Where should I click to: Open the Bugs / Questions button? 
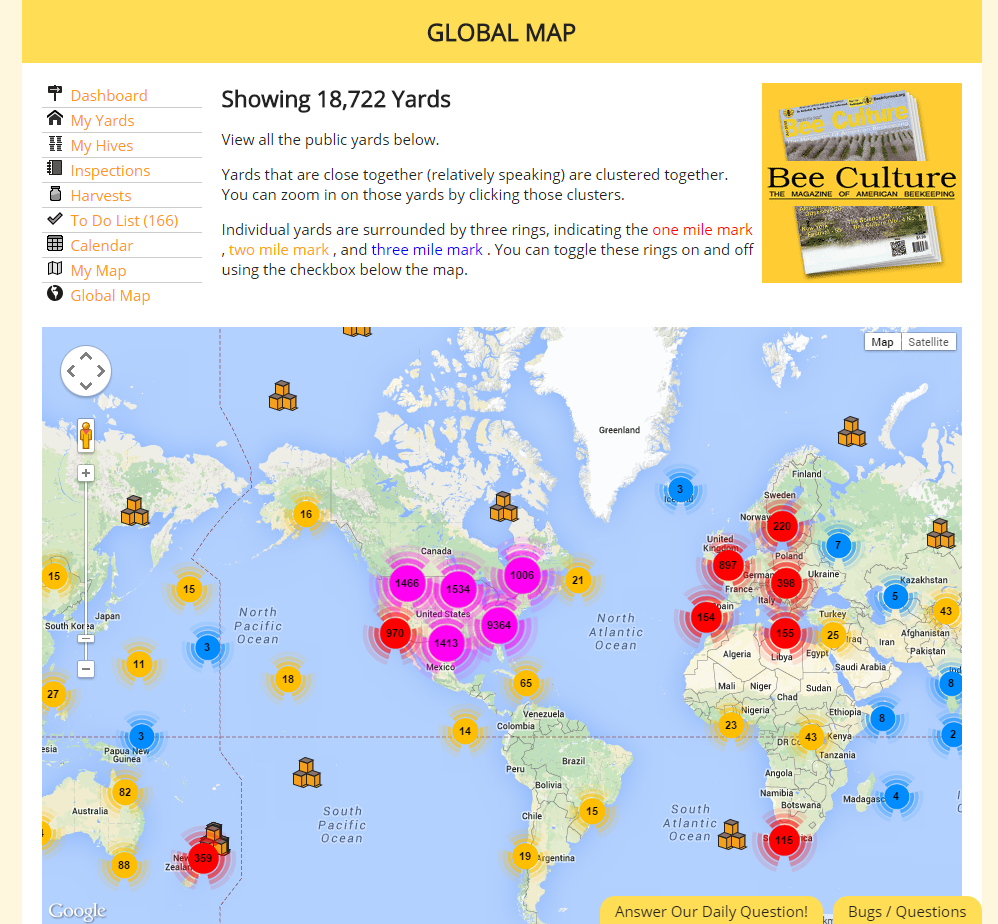click(907, 911)
